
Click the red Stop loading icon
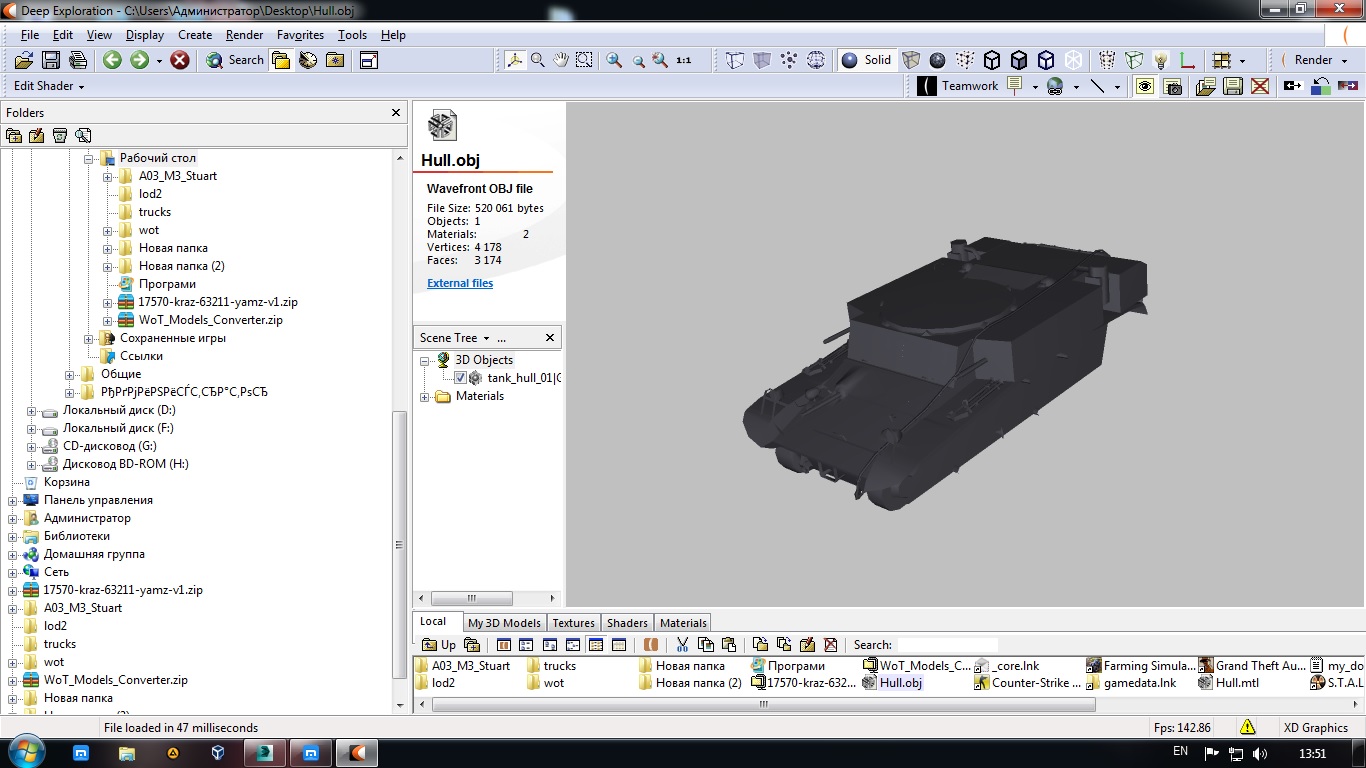(x=180, y=60)
